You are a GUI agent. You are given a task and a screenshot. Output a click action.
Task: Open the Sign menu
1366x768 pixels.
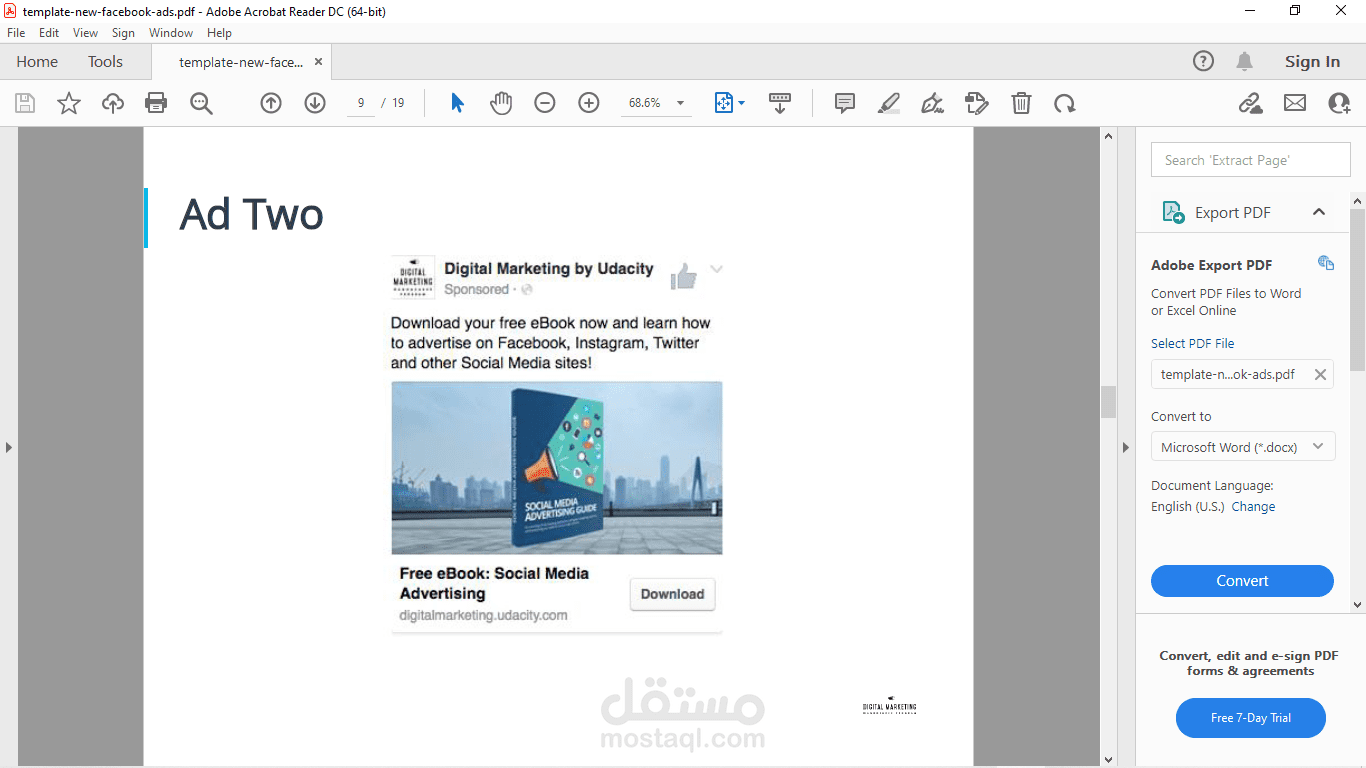coord(124,33)
